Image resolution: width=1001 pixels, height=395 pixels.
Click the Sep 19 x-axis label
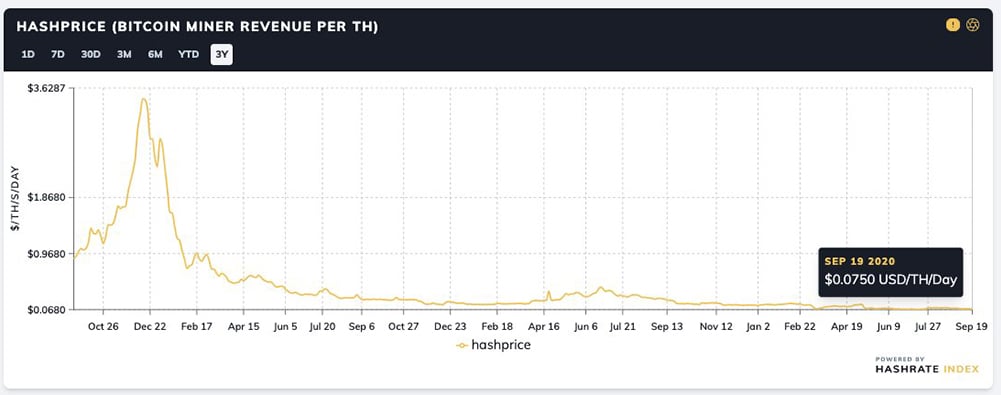tap(972, 326)
